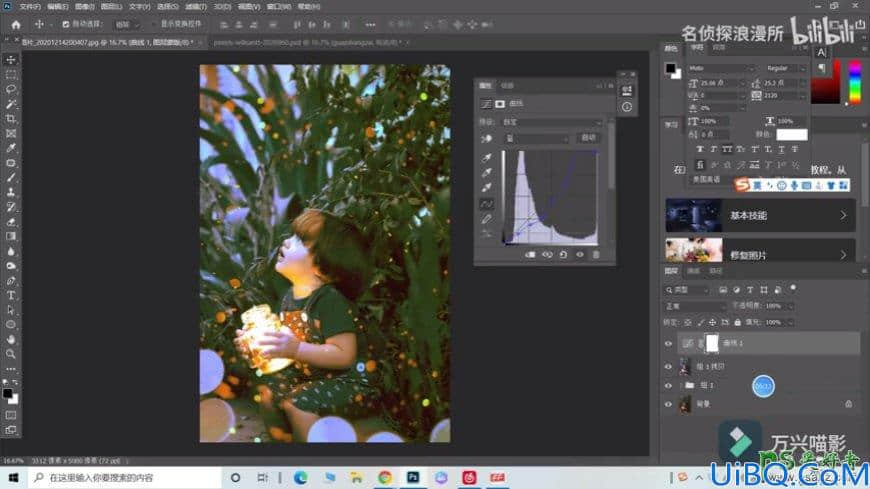Hide the Group 1 copy layer eye icon
The image size is (870, 489).
[x=668, y=366]
